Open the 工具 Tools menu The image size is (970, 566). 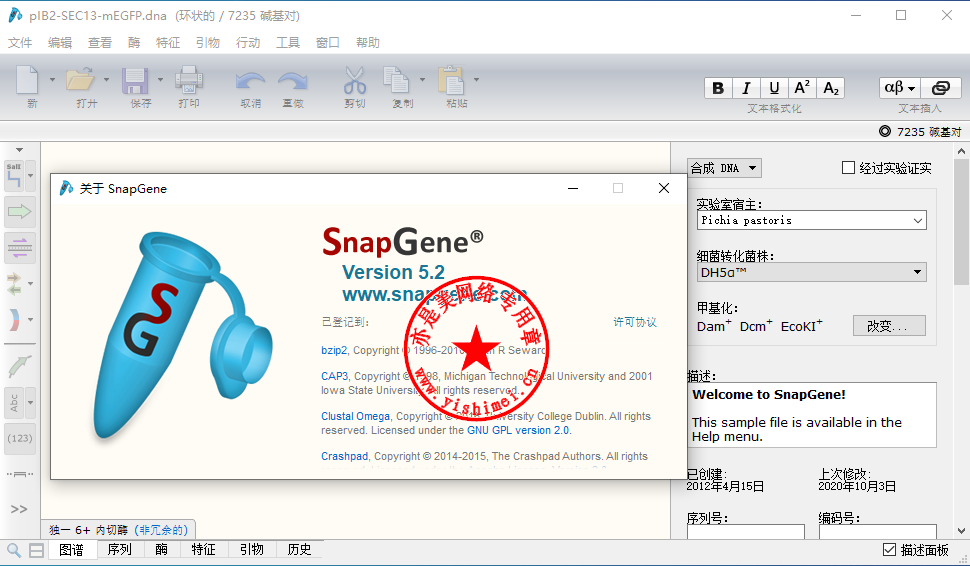(288, 43)
